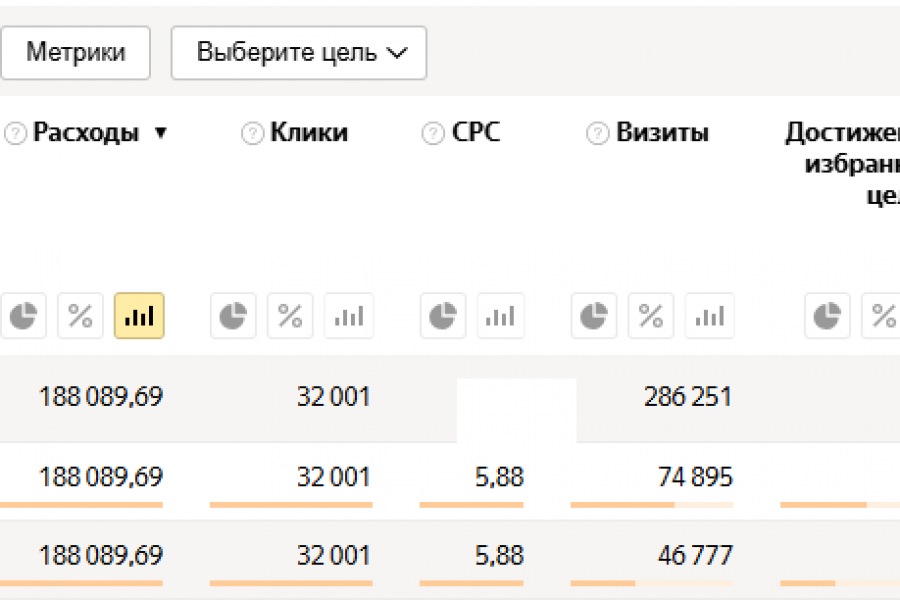Switch Клики column to percent view
Image resolution: width=900 pixels, height=600 pixels.
coord(291,316)
